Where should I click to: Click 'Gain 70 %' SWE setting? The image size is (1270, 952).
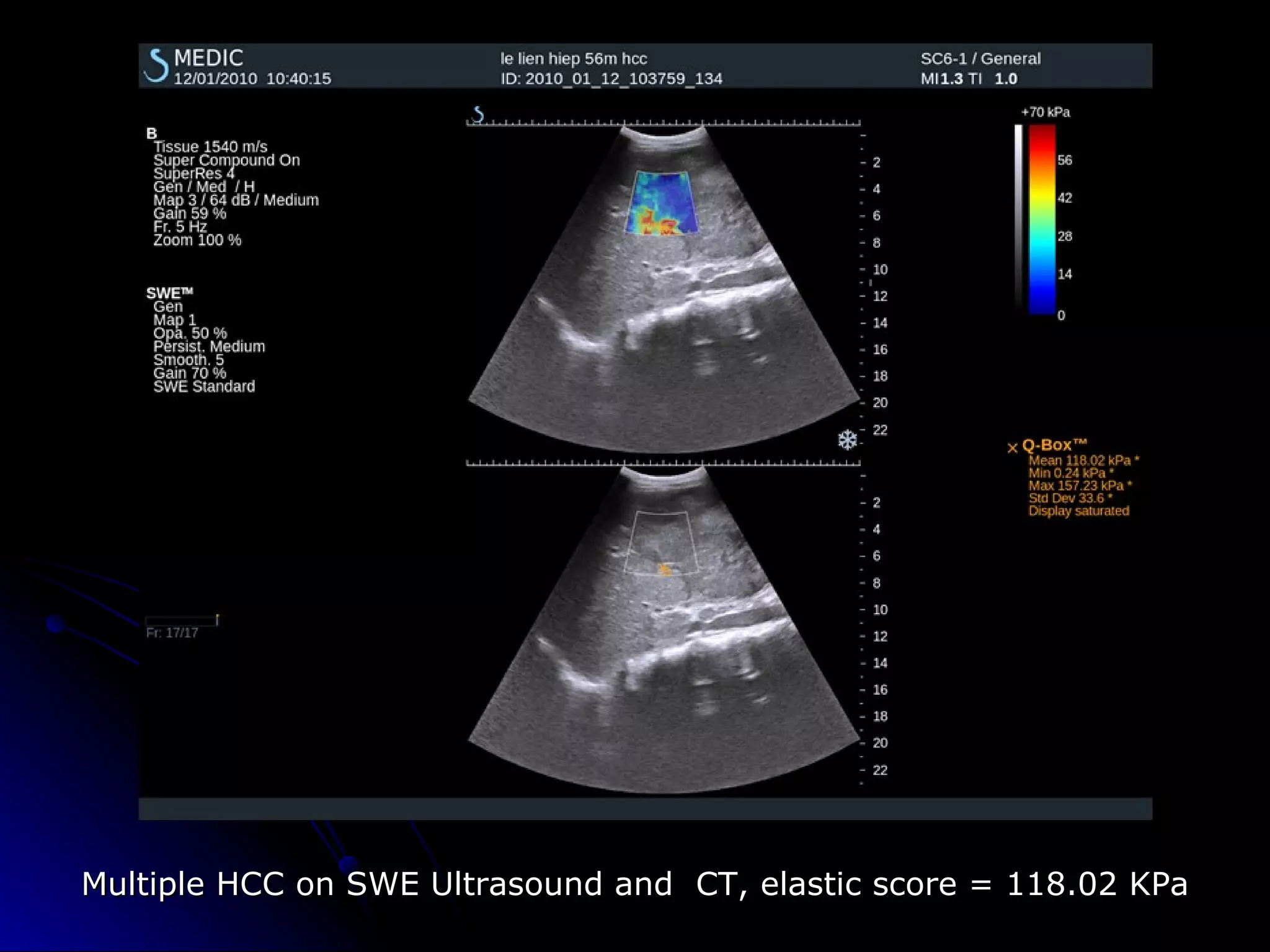point(190,373)
